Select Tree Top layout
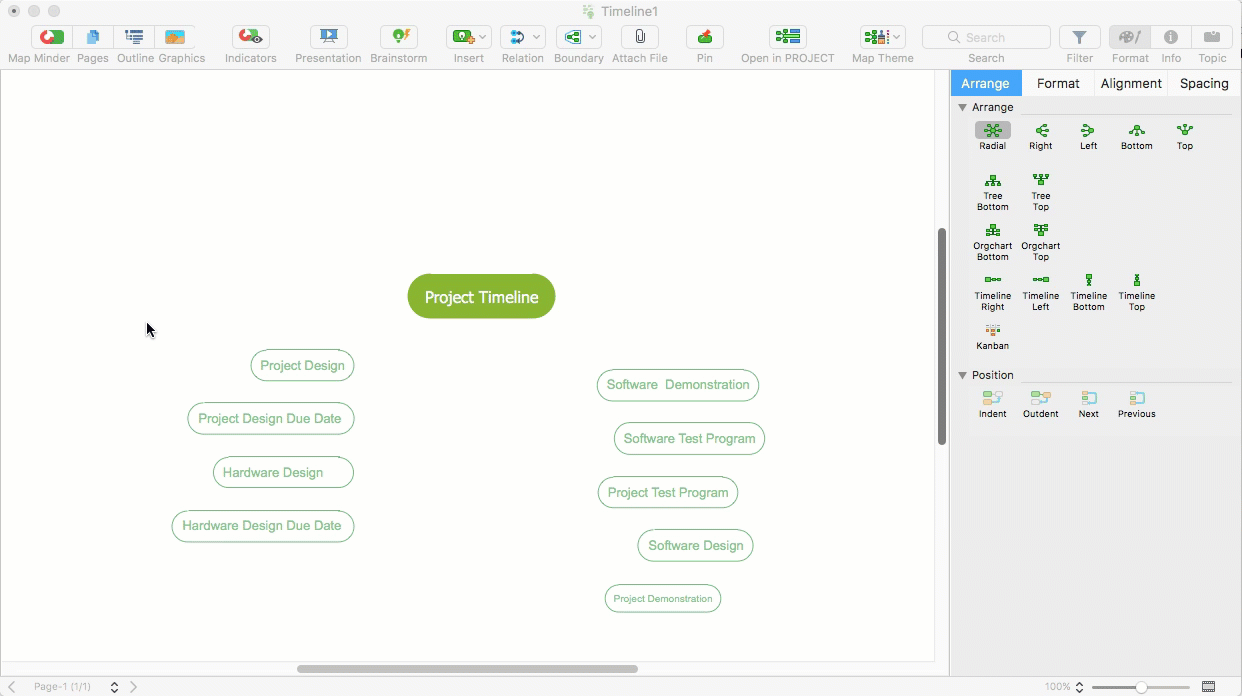This screenshot has height=696, width=1242. 1041,192
